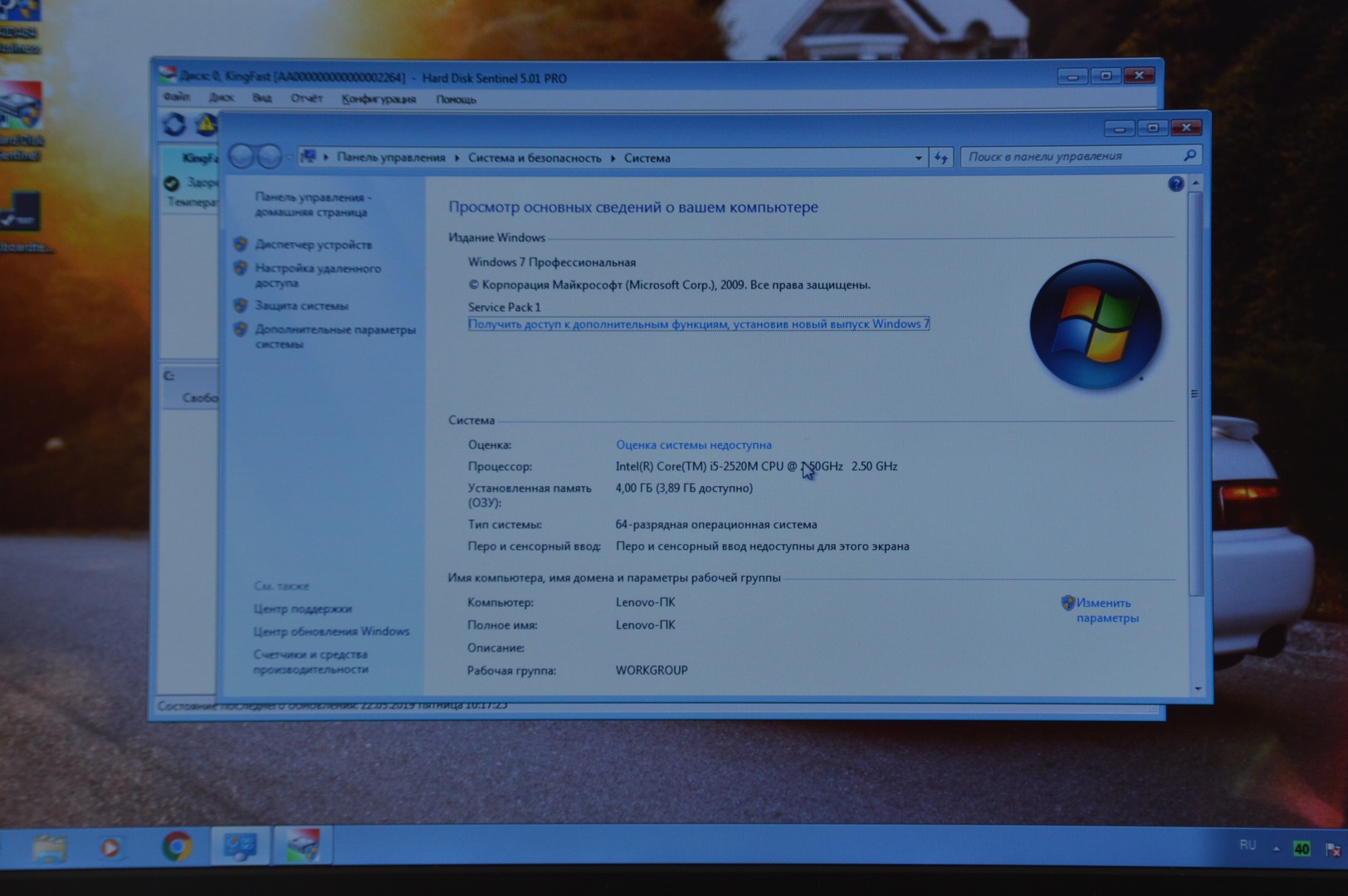Click the forward navigation arrow button
The image size is (1348, 896).
(269, 156)
